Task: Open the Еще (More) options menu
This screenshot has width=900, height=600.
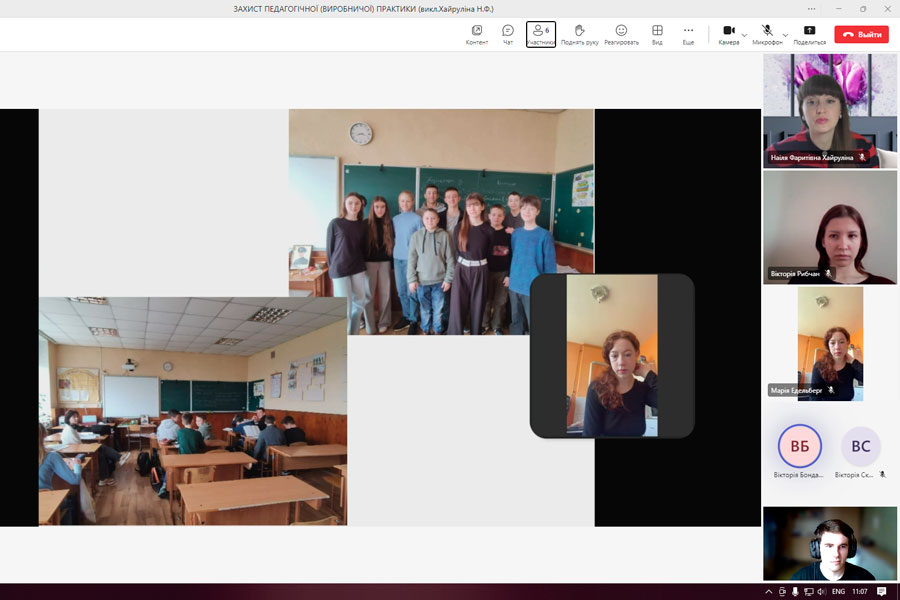Action: 688,34
